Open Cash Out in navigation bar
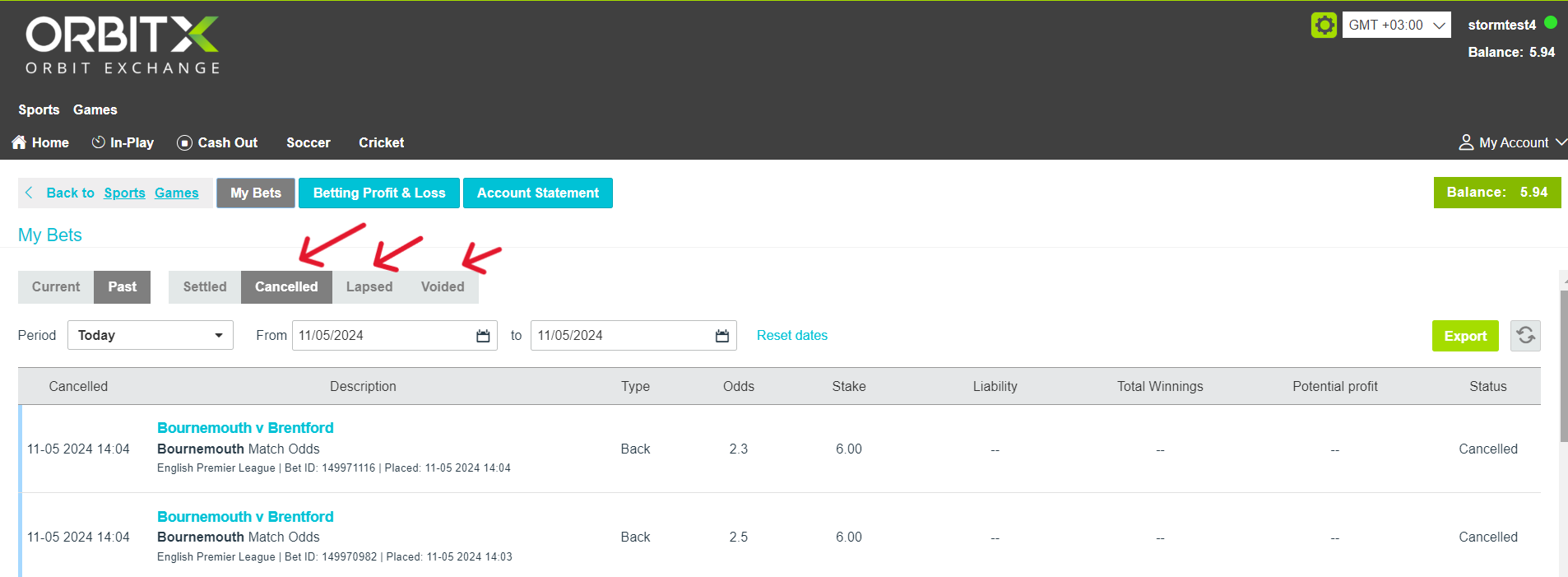Viewport: 1568px width, 577px height. point(217,142)
